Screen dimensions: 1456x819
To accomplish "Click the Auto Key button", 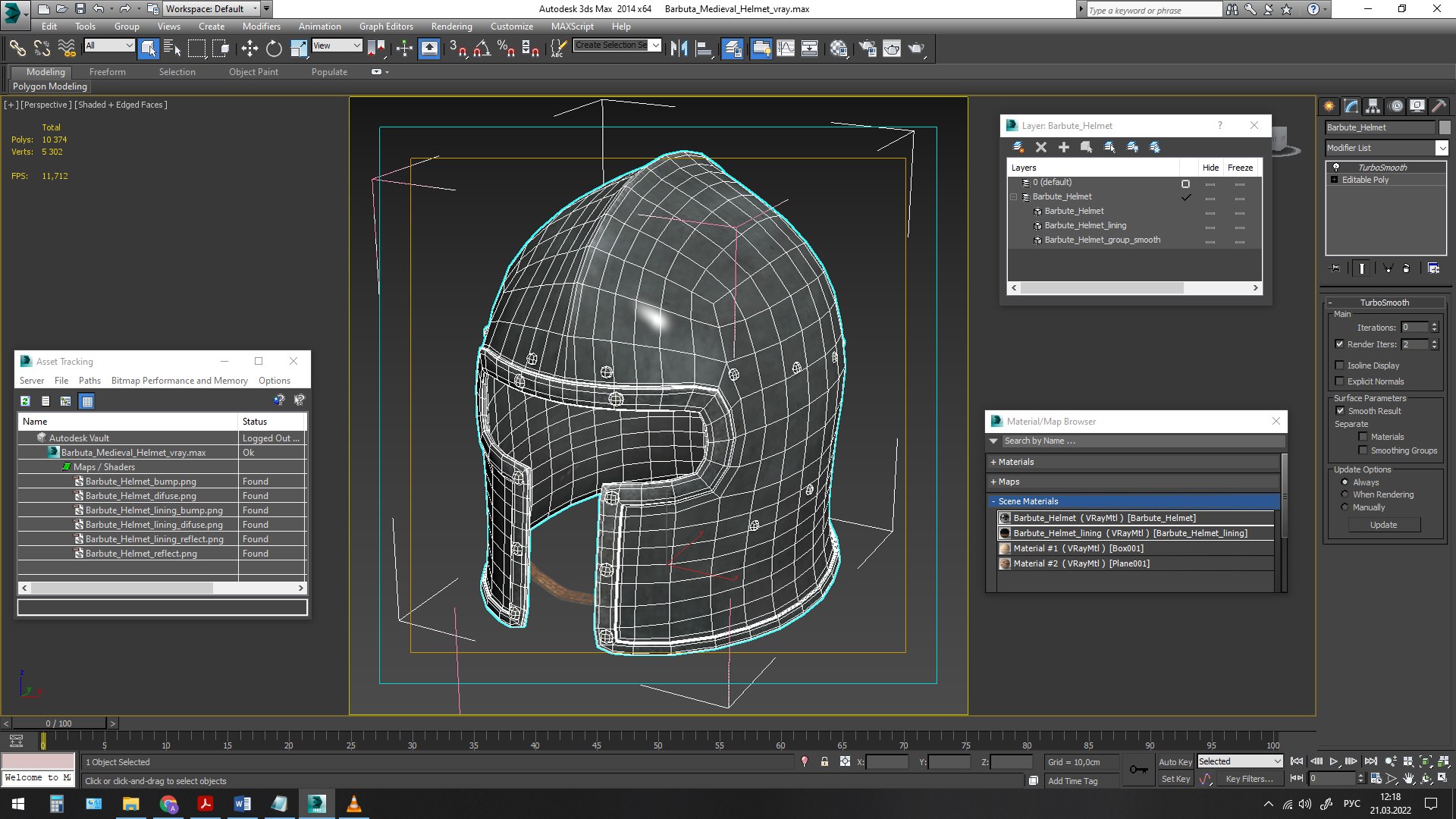I will click(1175, 762).
